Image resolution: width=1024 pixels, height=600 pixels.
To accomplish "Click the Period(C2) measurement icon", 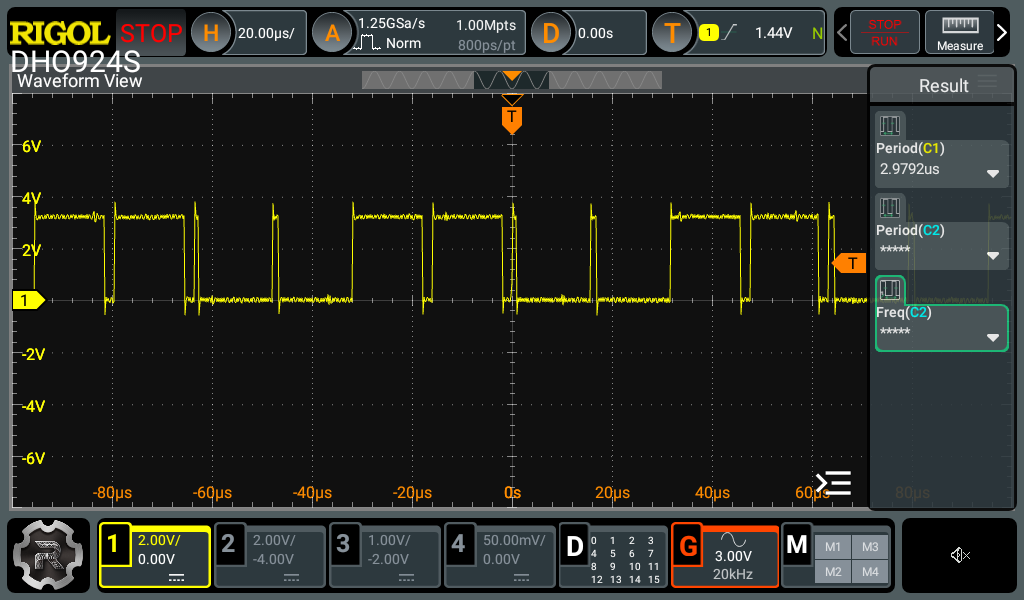I will point(889,207).
